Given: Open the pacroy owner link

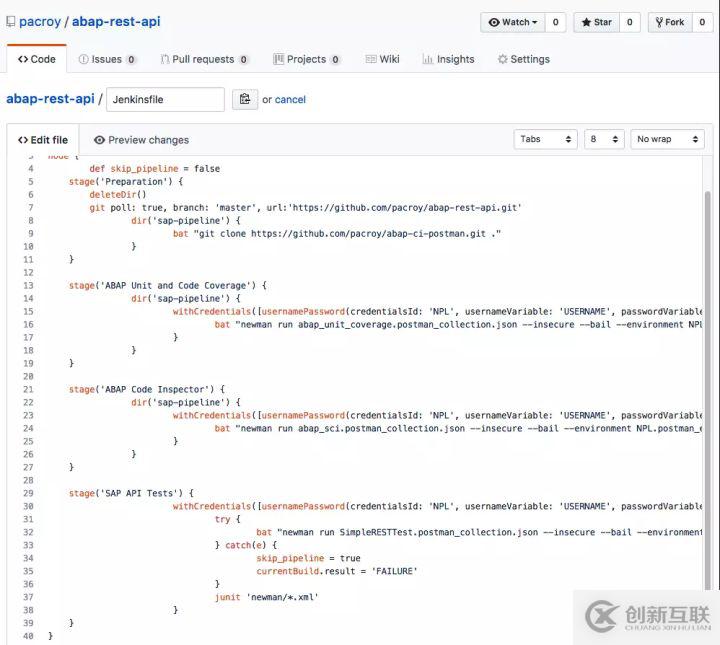Looking at the screenshot, I should pyautogui.click(x=40, y=22).
